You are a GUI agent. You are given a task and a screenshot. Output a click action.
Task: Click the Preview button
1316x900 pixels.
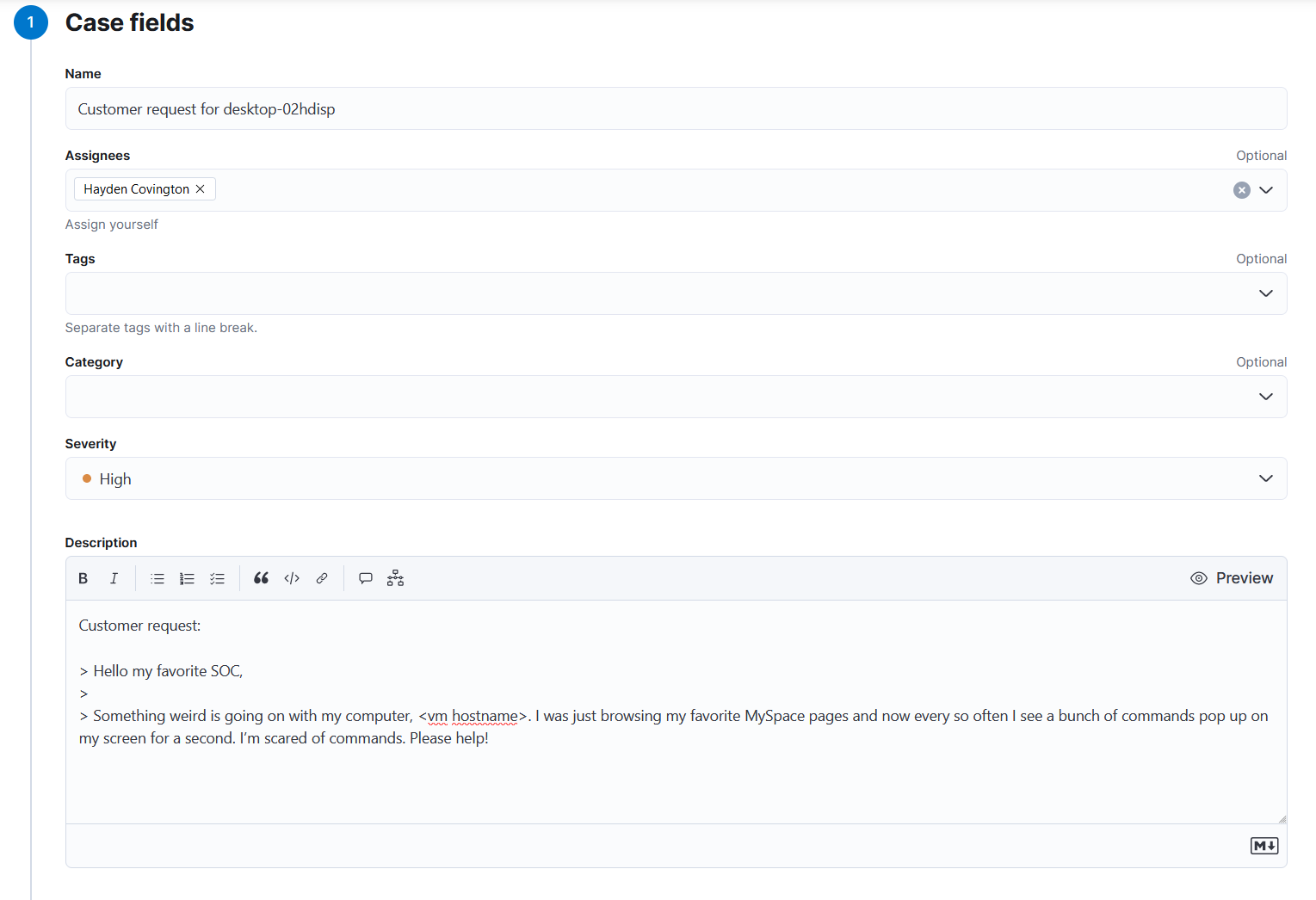(x=1232, y=578)
